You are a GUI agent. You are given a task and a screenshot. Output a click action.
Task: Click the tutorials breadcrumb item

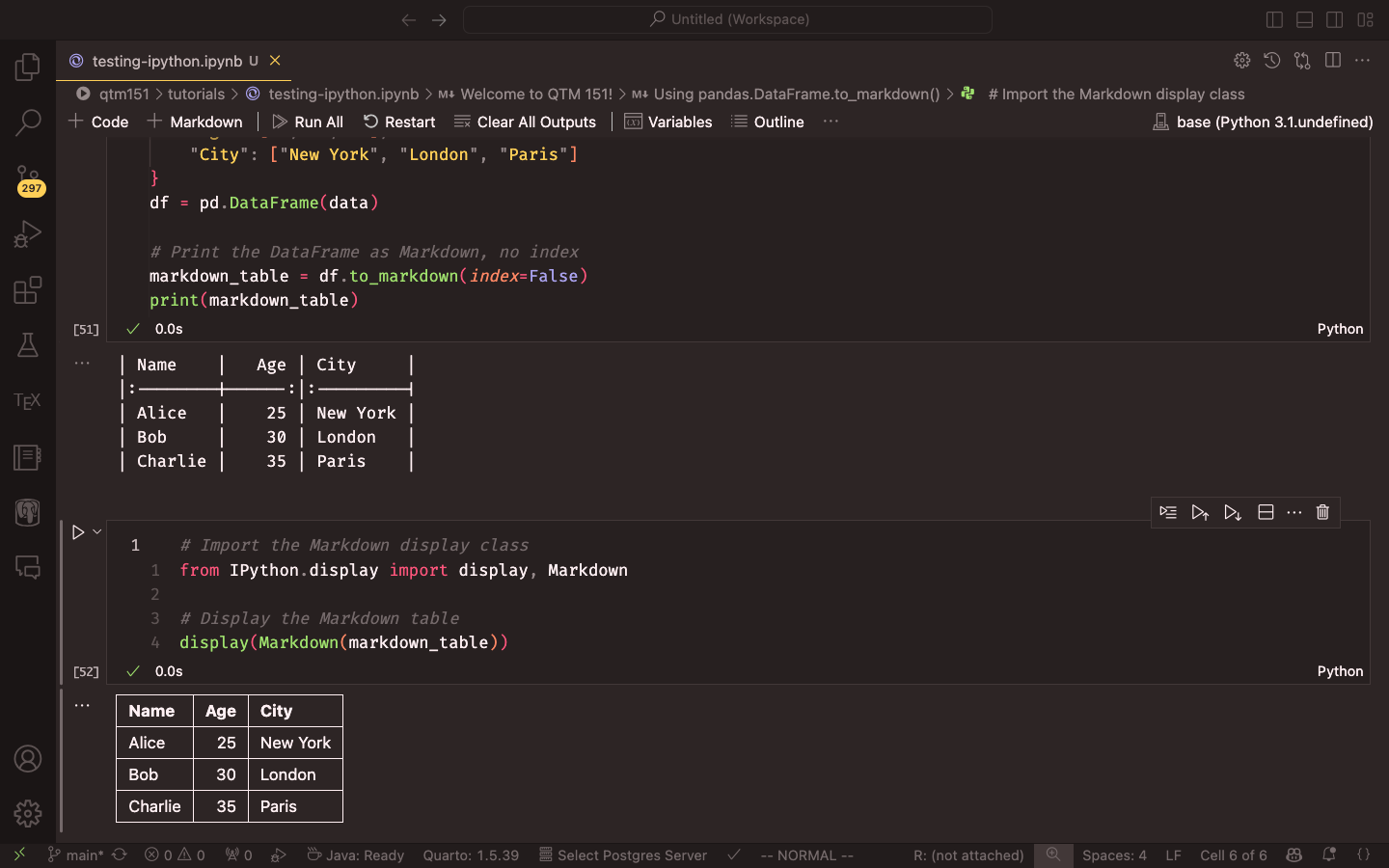[x=196, y=94]
